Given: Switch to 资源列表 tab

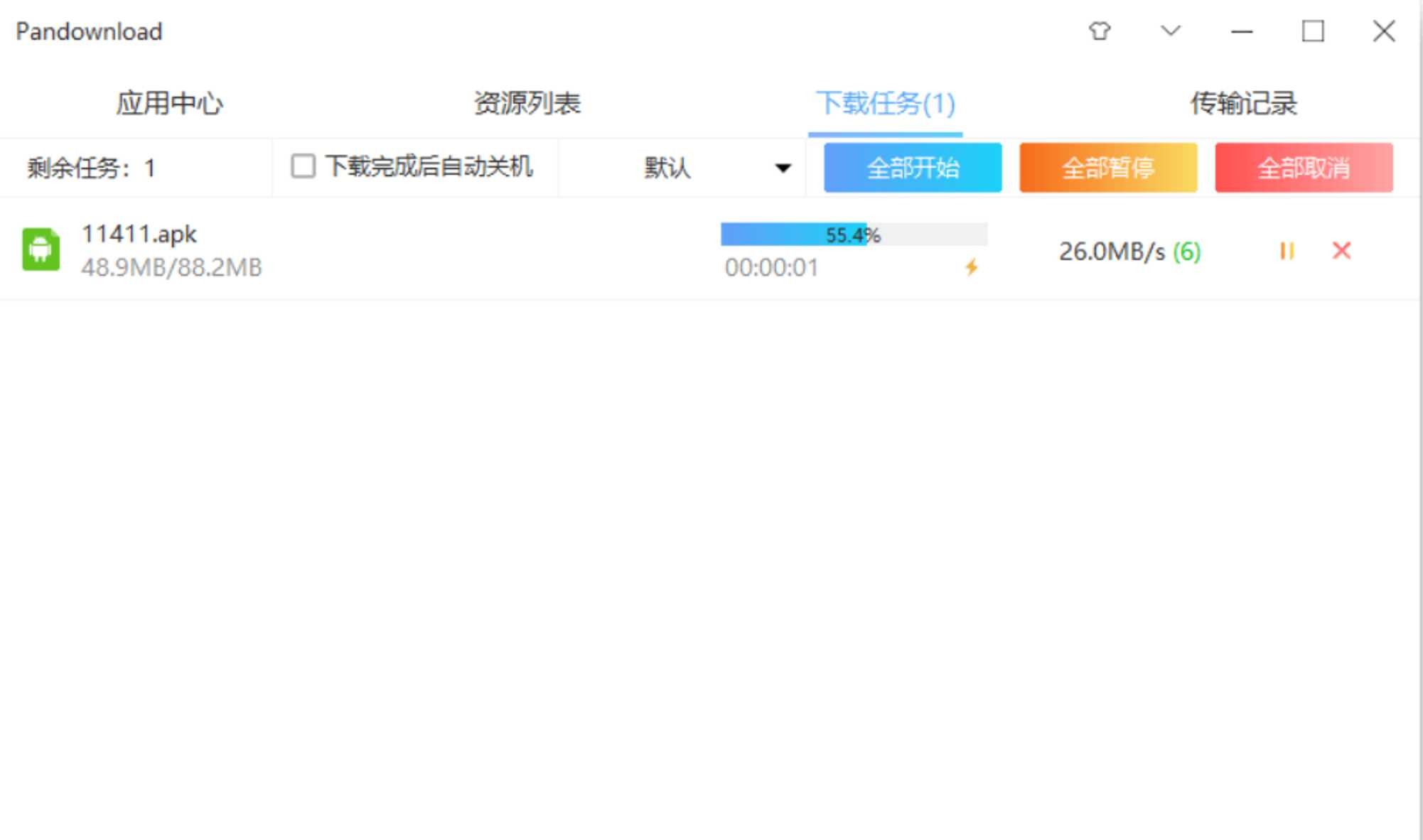Looking at the screenshot, I should pyautogui.click(x=527, y=104).
